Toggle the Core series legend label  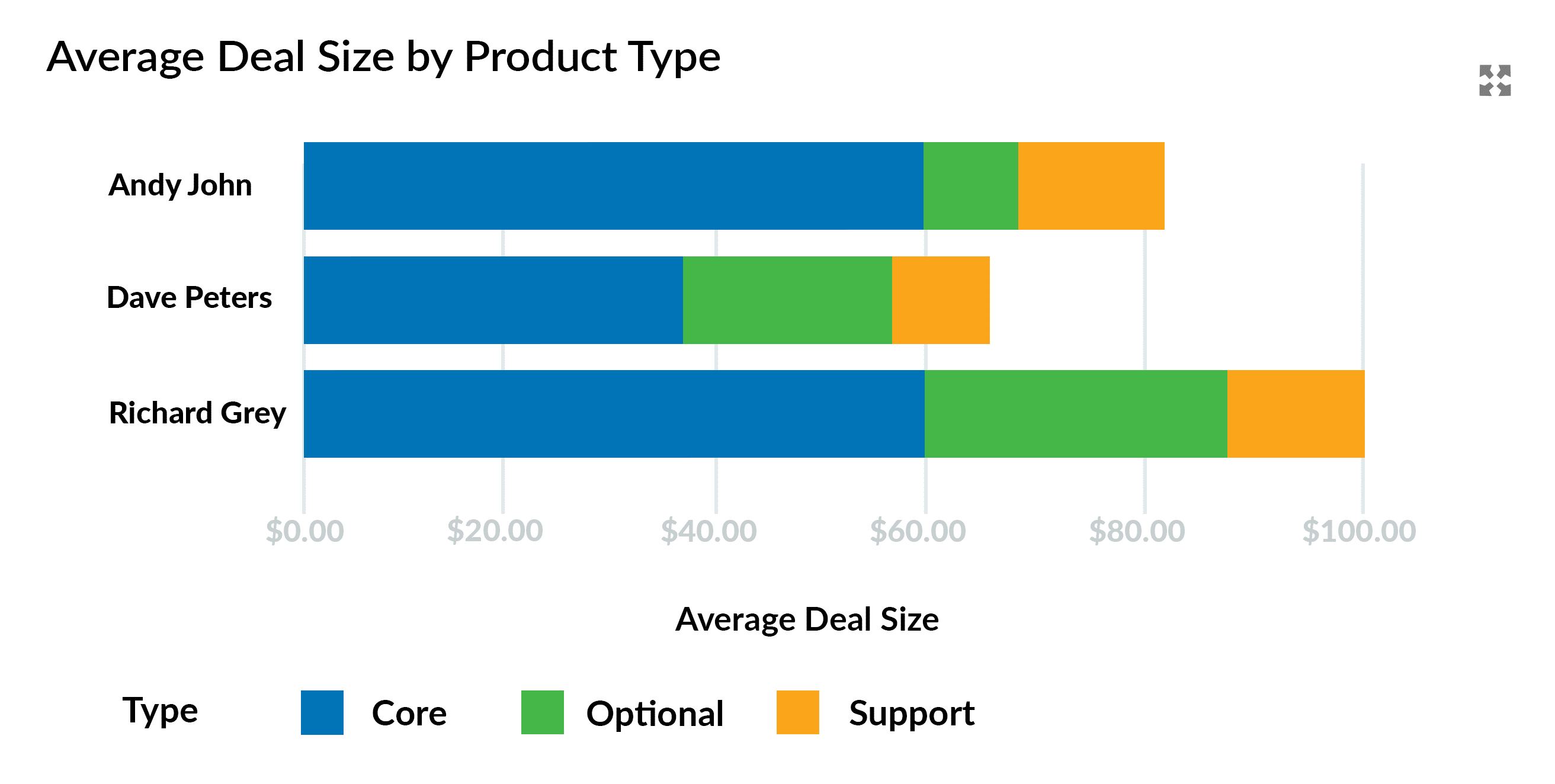[409, 714]
